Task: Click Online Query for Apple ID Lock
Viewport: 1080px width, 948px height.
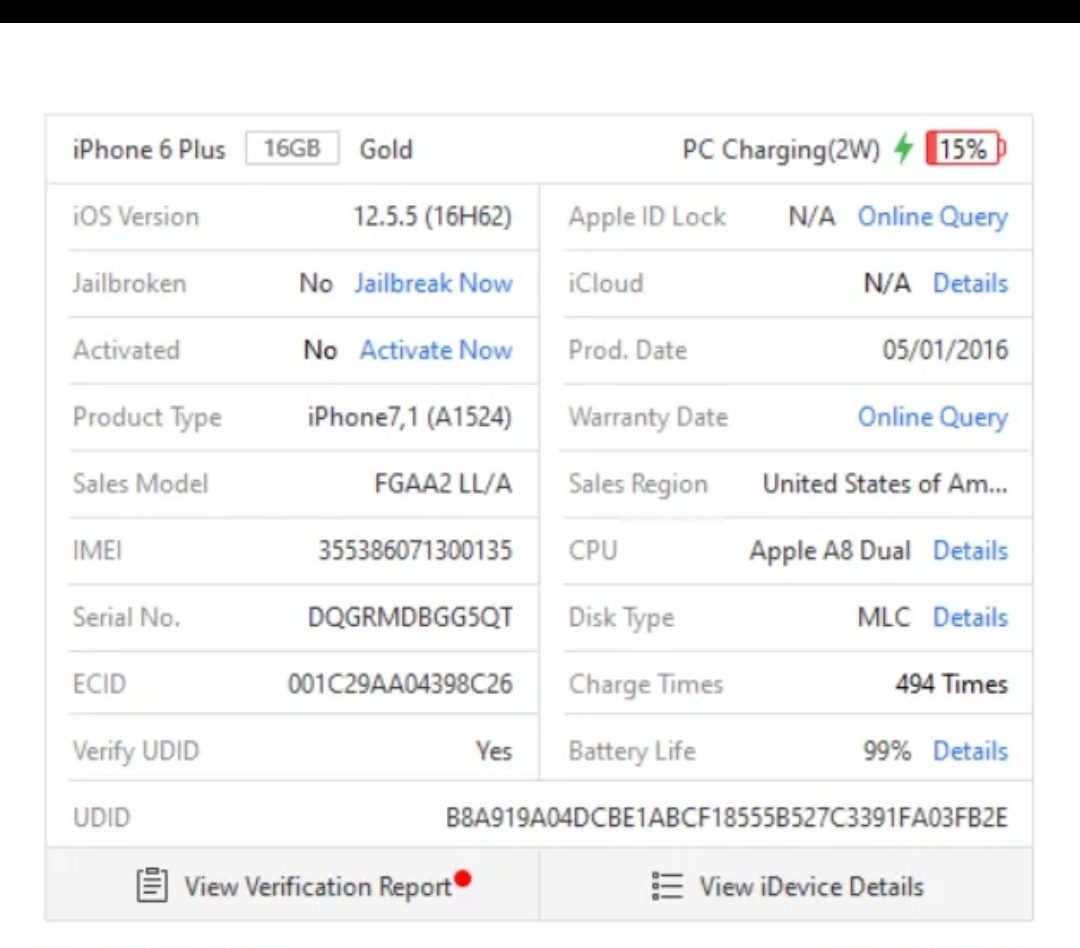Action: (933, 217)
